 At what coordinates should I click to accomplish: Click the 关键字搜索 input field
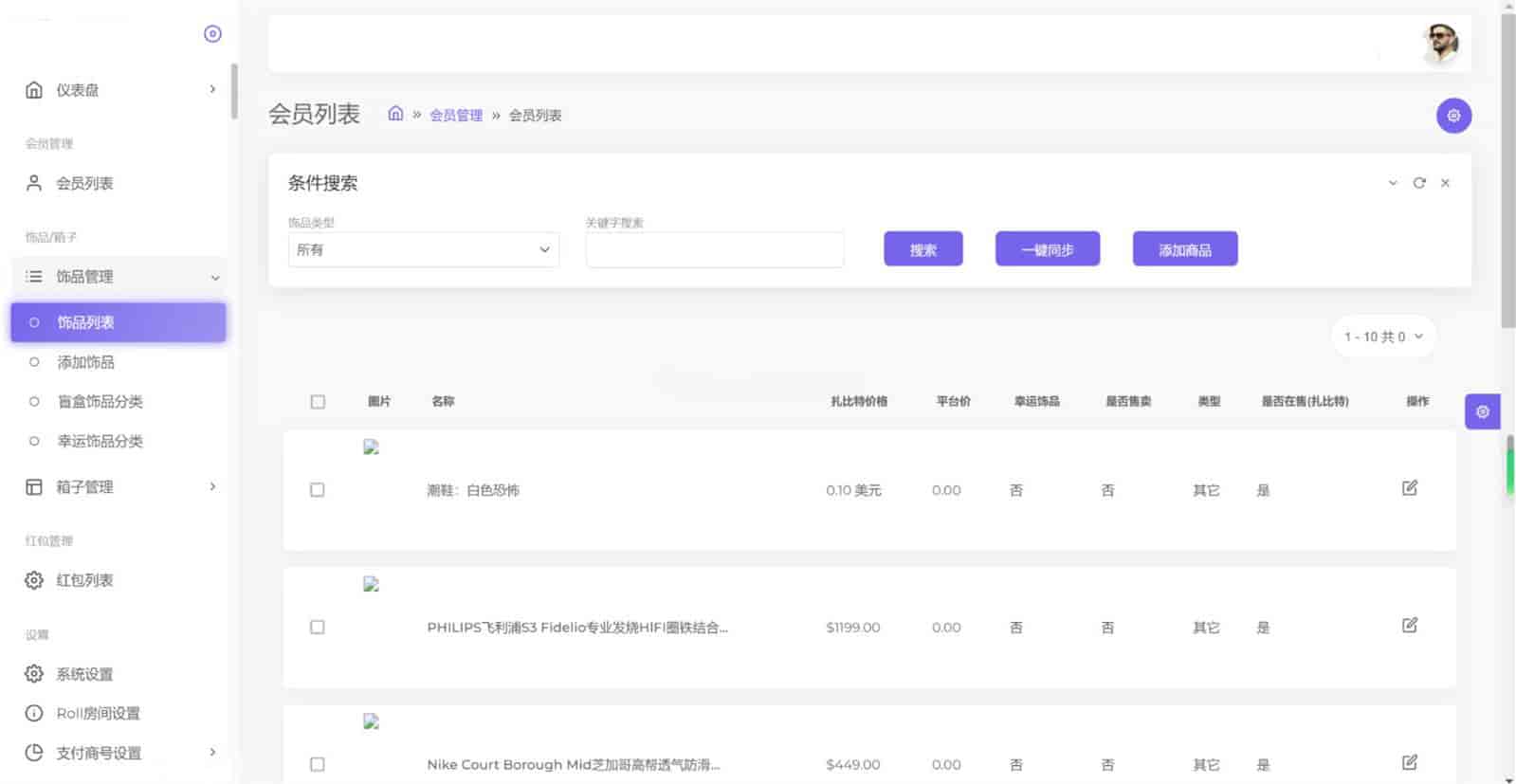tap(714, 250)
